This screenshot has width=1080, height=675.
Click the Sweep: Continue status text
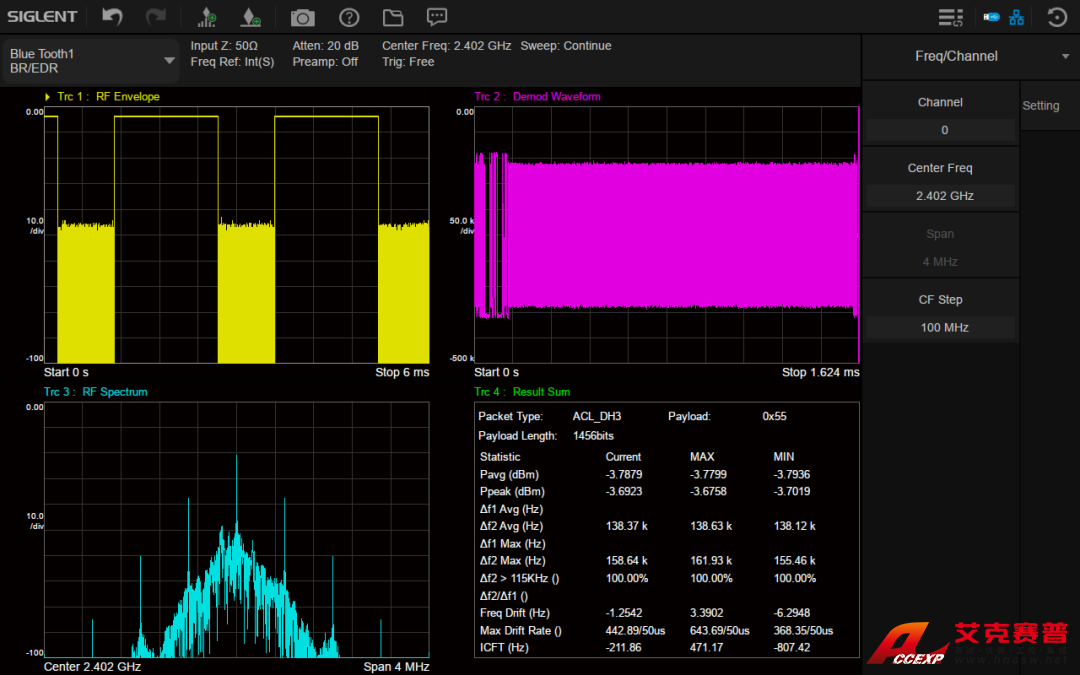566,46
